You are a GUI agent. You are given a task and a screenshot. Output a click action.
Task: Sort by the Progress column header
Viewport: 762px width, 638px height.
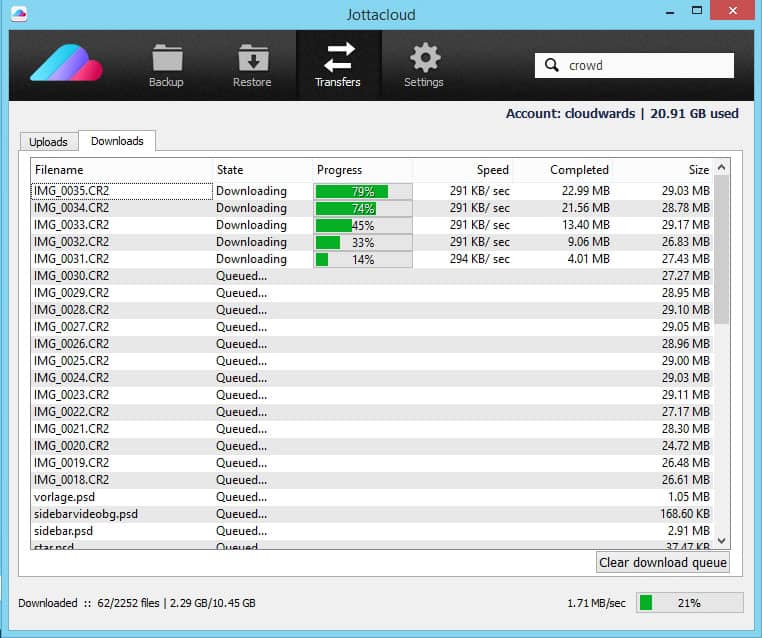363,170
